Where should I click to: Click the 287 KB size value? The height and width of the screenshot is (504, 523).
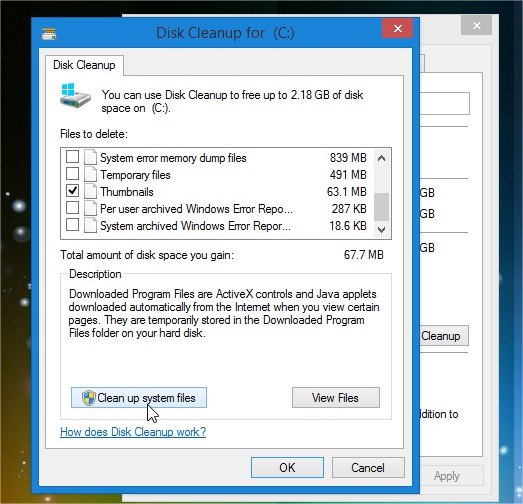pyautogui.click(x=349, y=209)
